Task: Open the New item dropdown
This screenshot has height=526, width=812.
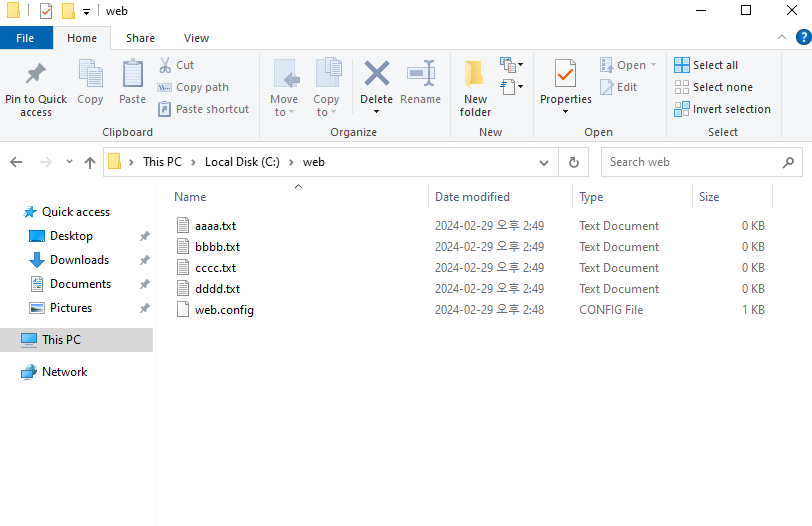Action: (512, 65)
